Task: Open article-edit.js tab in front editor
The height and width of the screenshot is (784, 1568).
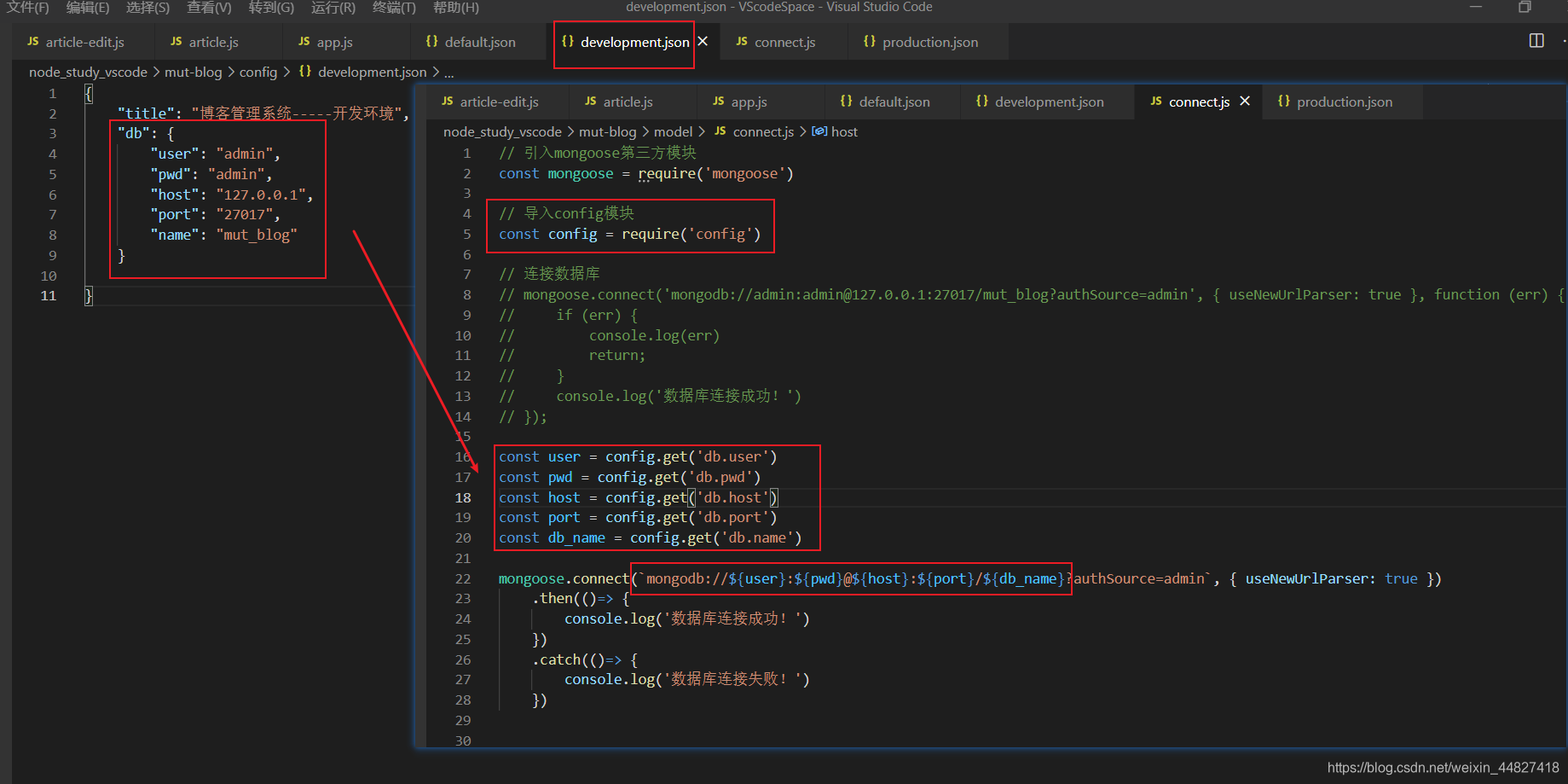Action: click(x=499, y=102)
